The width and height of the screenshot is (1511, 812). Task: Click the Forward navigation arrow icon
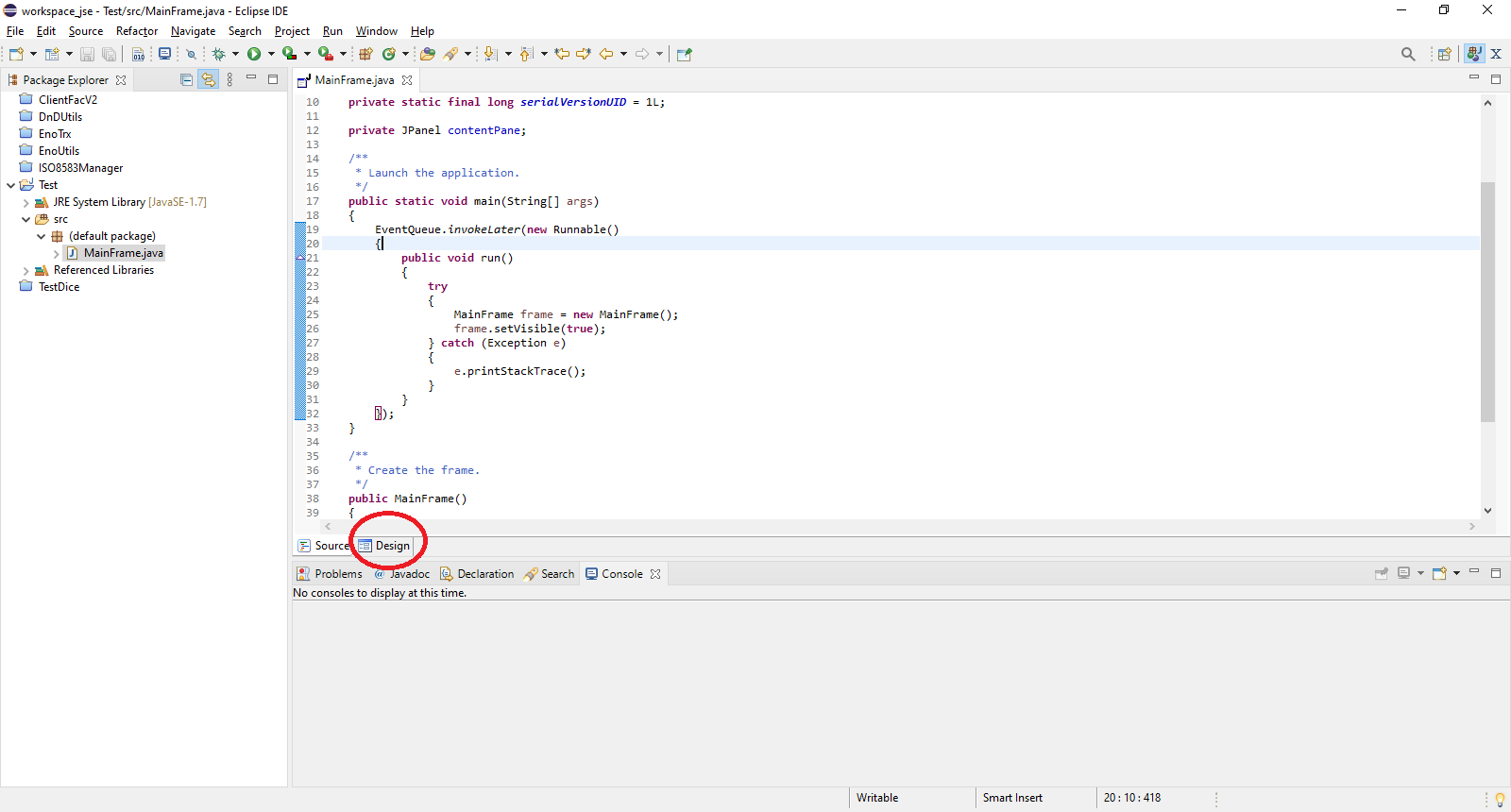[642, 54]
